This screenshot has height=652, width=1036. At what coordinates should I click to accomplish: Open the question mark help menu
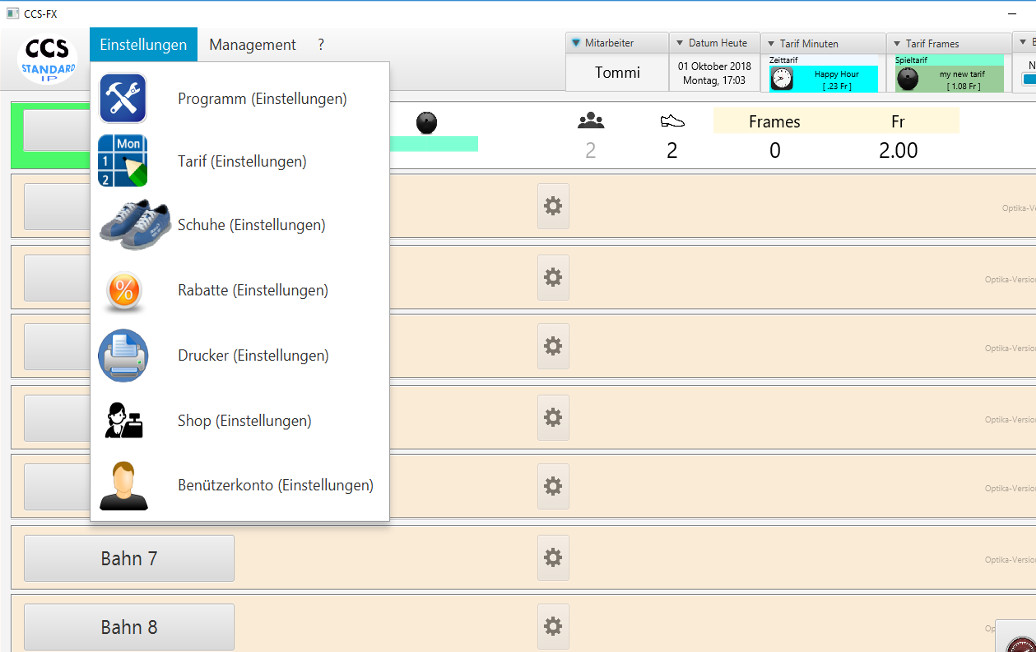coord(321,45)
